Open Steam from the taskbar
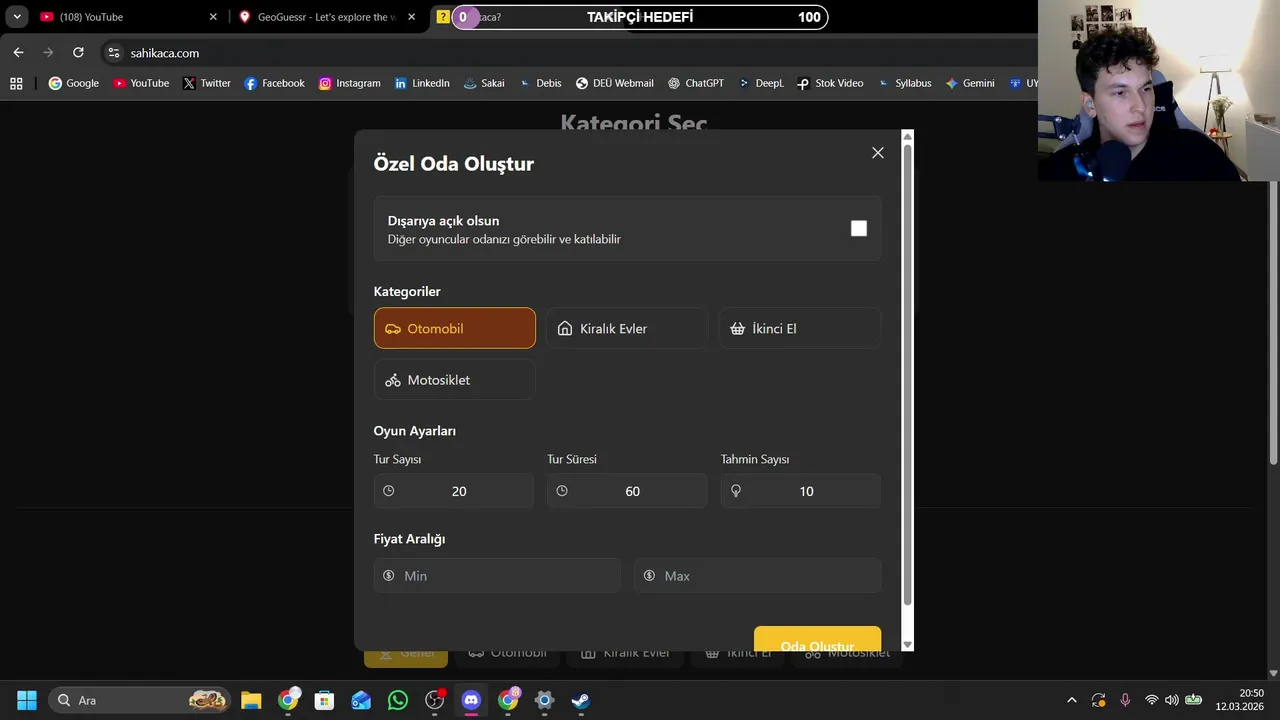Screen dimensions: 1280x720 pos(581,700)
